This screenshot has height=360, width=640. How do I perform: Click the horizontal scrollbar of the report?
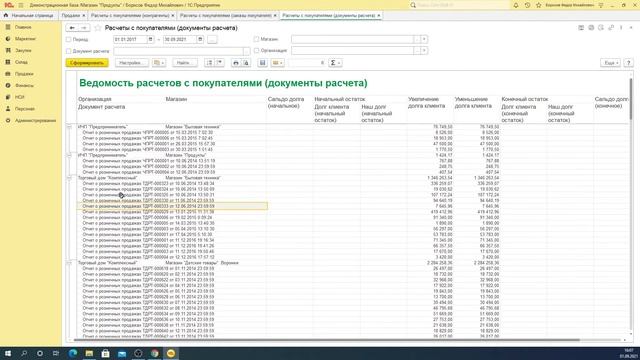tap(327, 340)
